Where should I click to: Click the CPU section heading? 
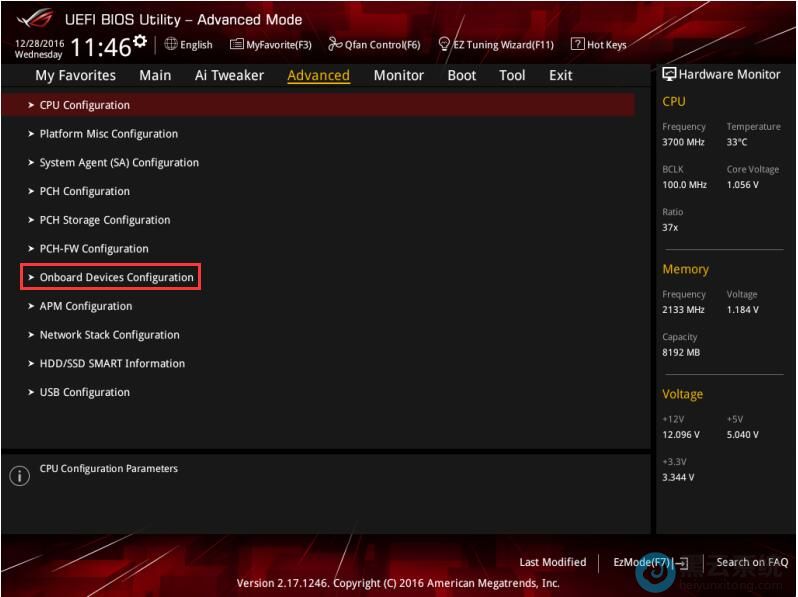[674, 101]
